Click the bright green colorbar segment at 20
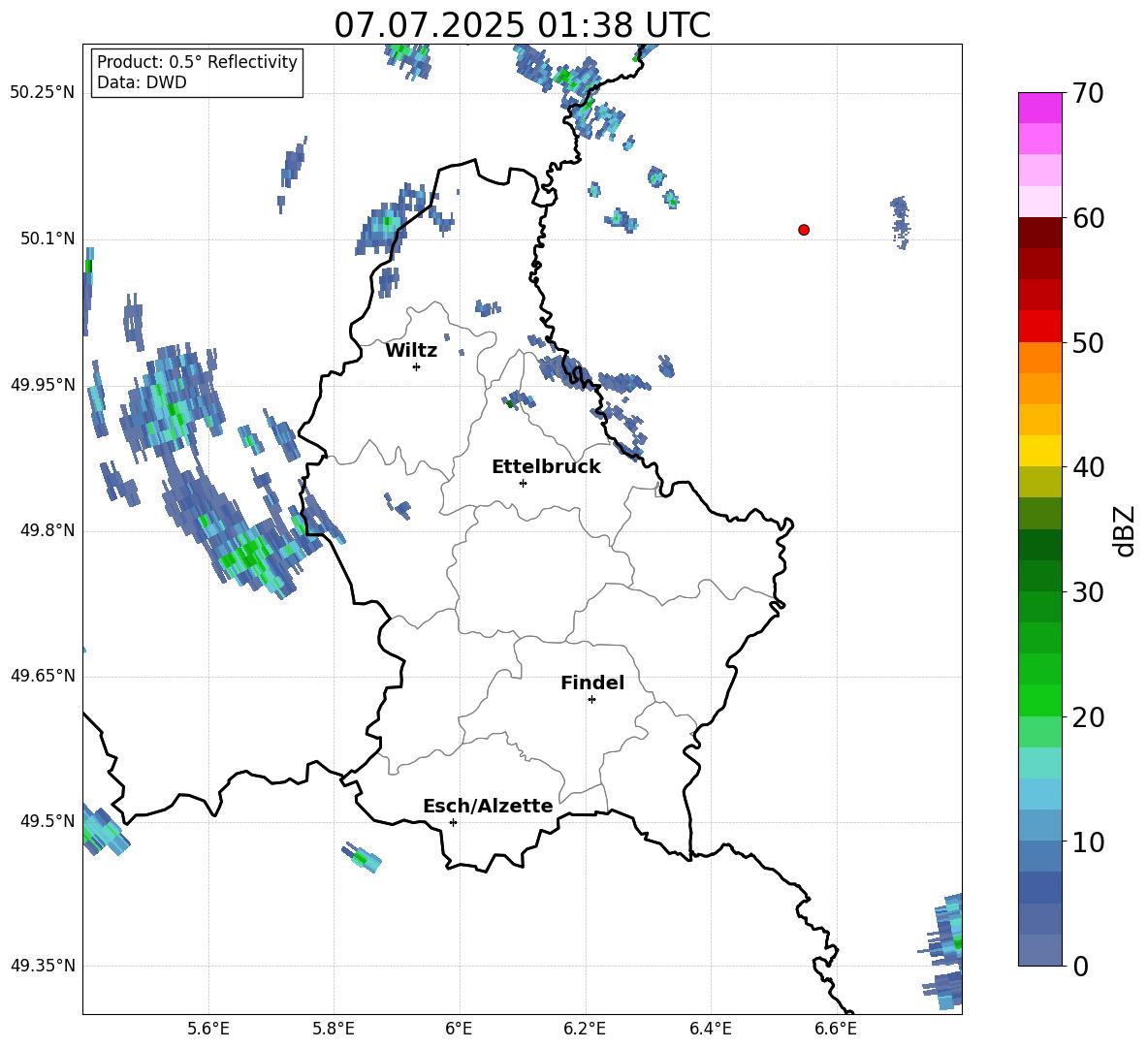 tap(1039, 700)
